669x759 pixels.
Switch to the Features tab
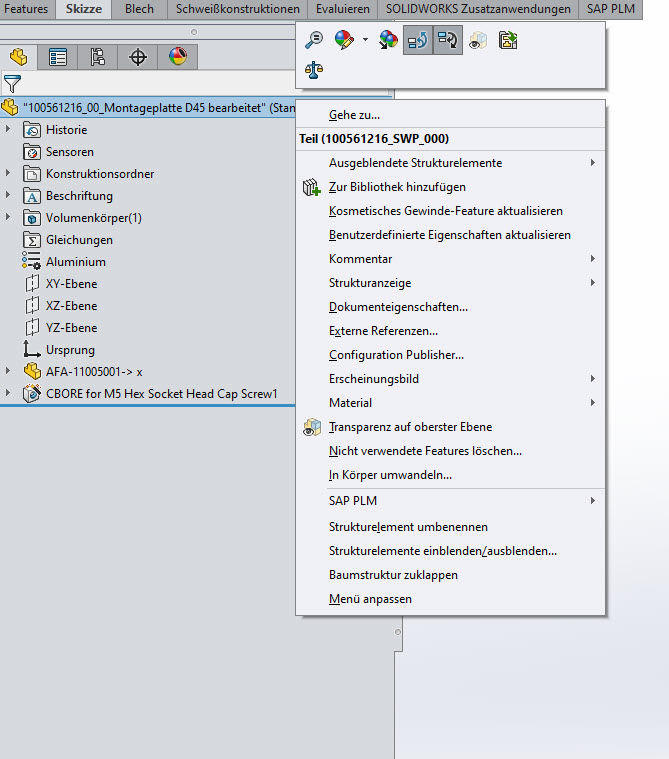(27, 9)
